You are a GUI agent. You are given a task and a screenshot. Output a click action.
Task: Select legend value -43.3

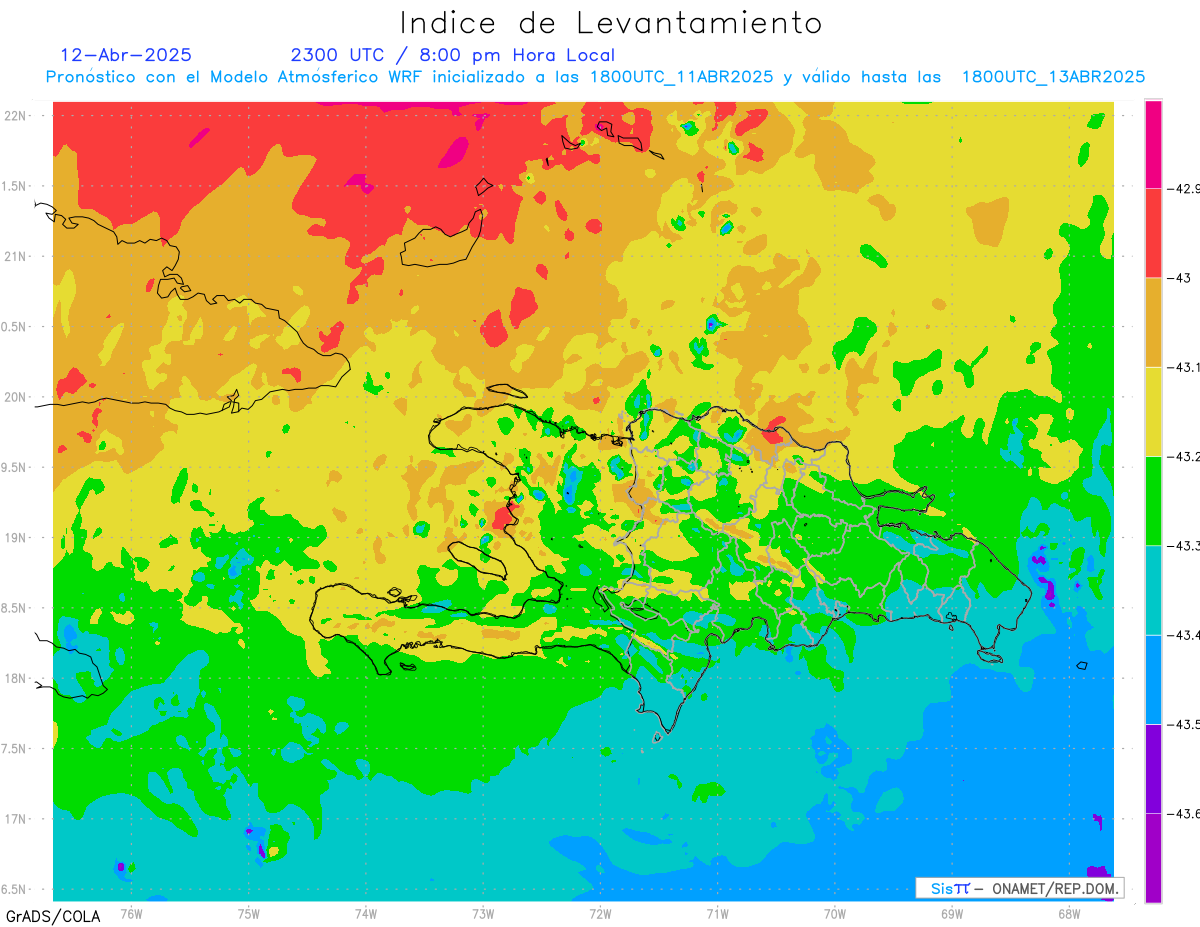(1183, 545)
